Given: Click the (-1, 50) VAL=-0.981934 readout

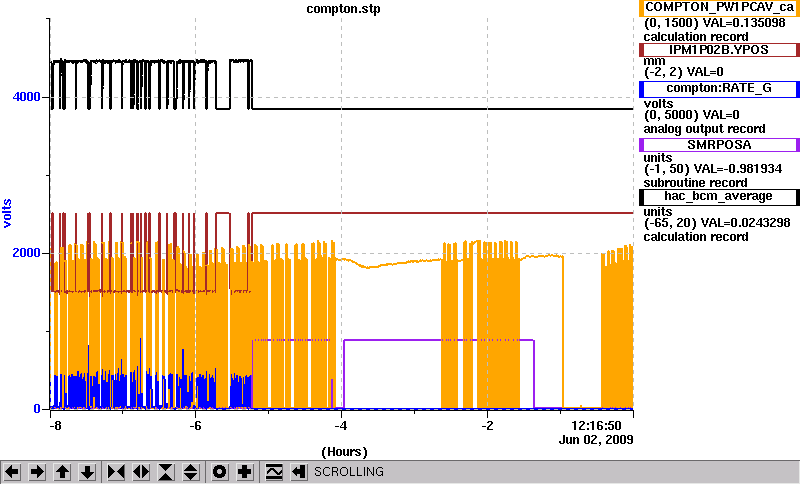Looking at the screenshot, I should click(x=713, y=169).
